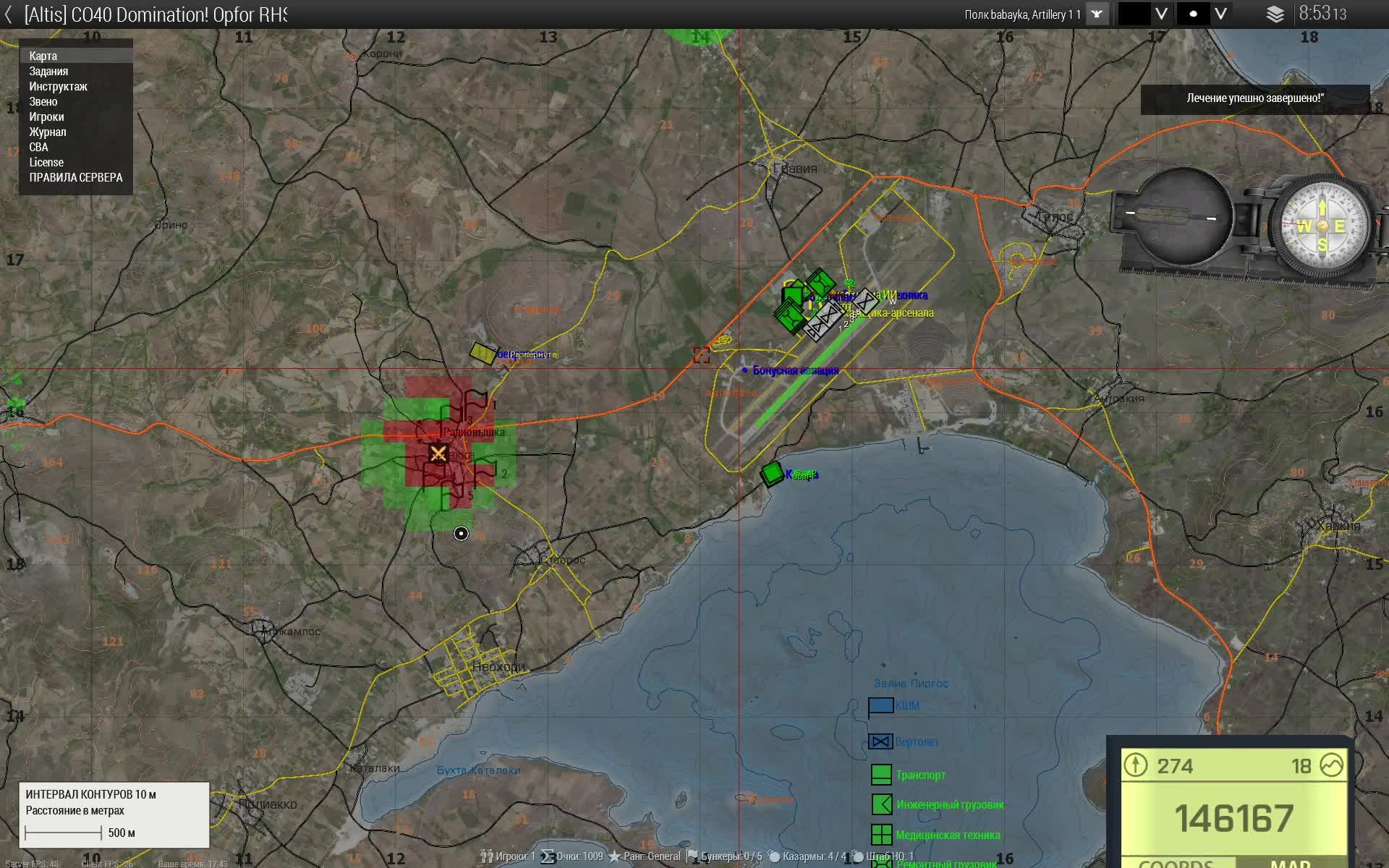Click the healing completed notification
The height and width of the screenshot is (868, 1389).
(1255, 99)
